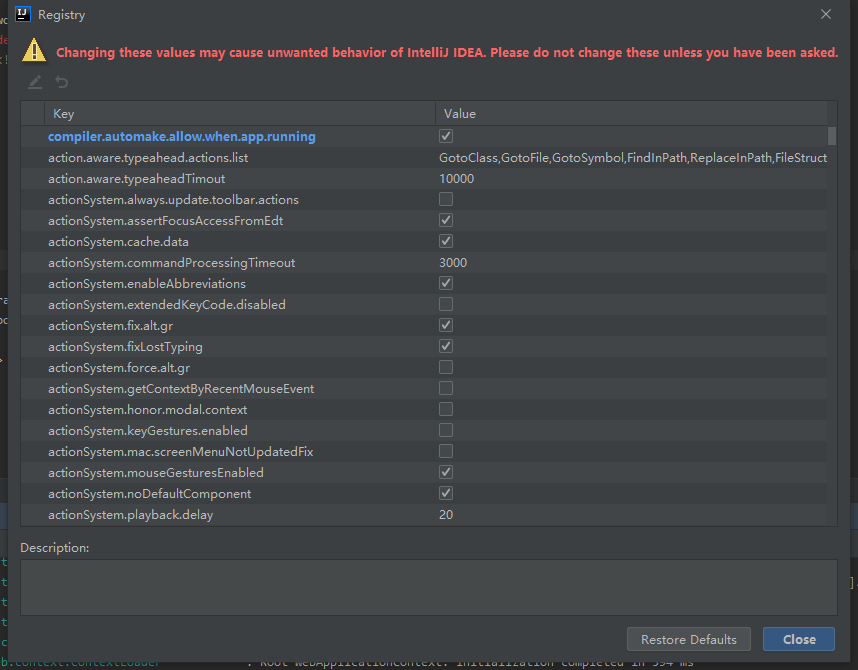Select actionSystem.commandProcessingTimeout key
The height and width of the screenshot is (670, 858).
pyautogui.click(x=171, y=263)
